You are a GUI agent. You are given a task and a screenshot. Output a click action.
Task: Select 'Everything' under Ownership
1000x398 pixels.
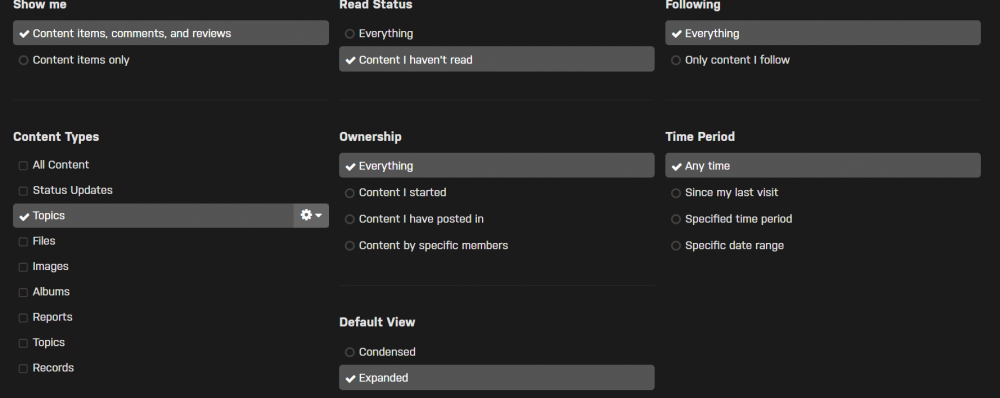[x=496, y=166]
